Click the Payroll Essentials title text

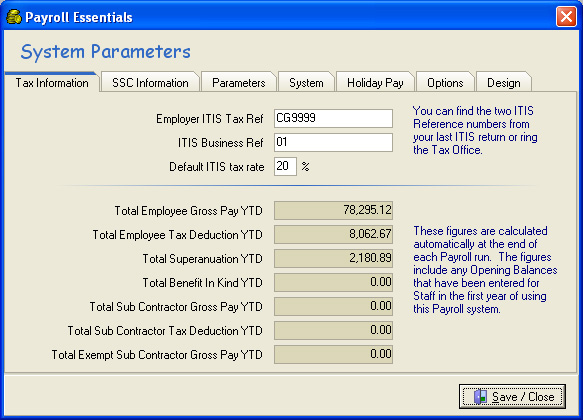pos(79,17)
